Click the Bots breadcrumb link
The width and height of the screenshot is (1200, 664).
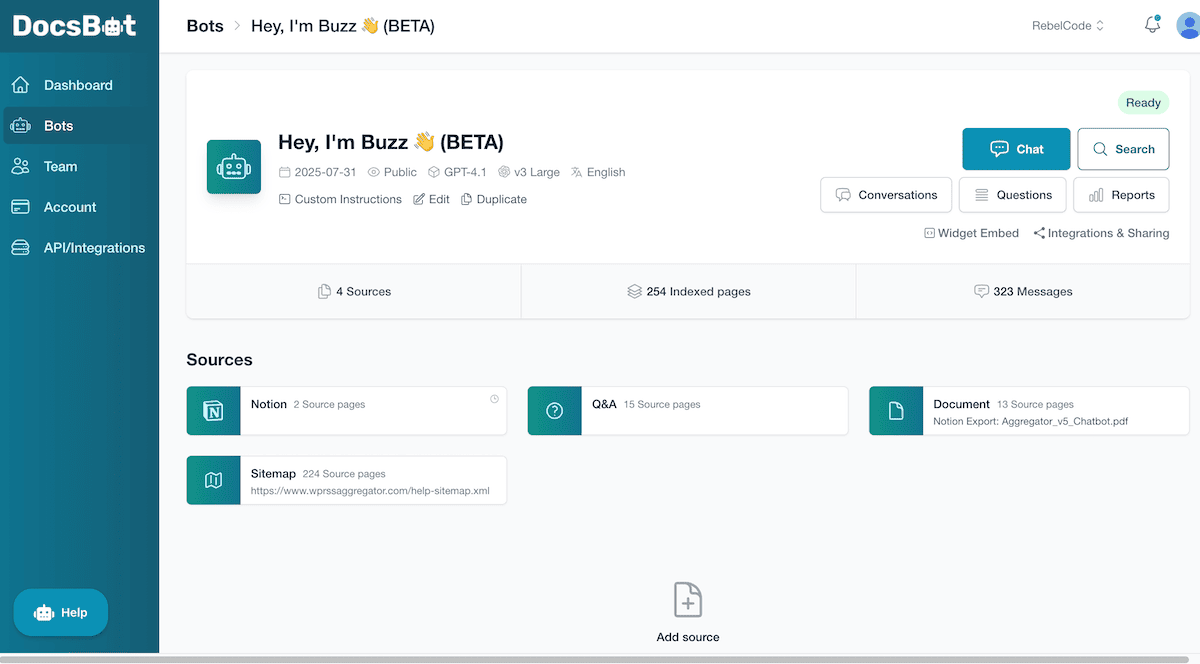(205, 26)
